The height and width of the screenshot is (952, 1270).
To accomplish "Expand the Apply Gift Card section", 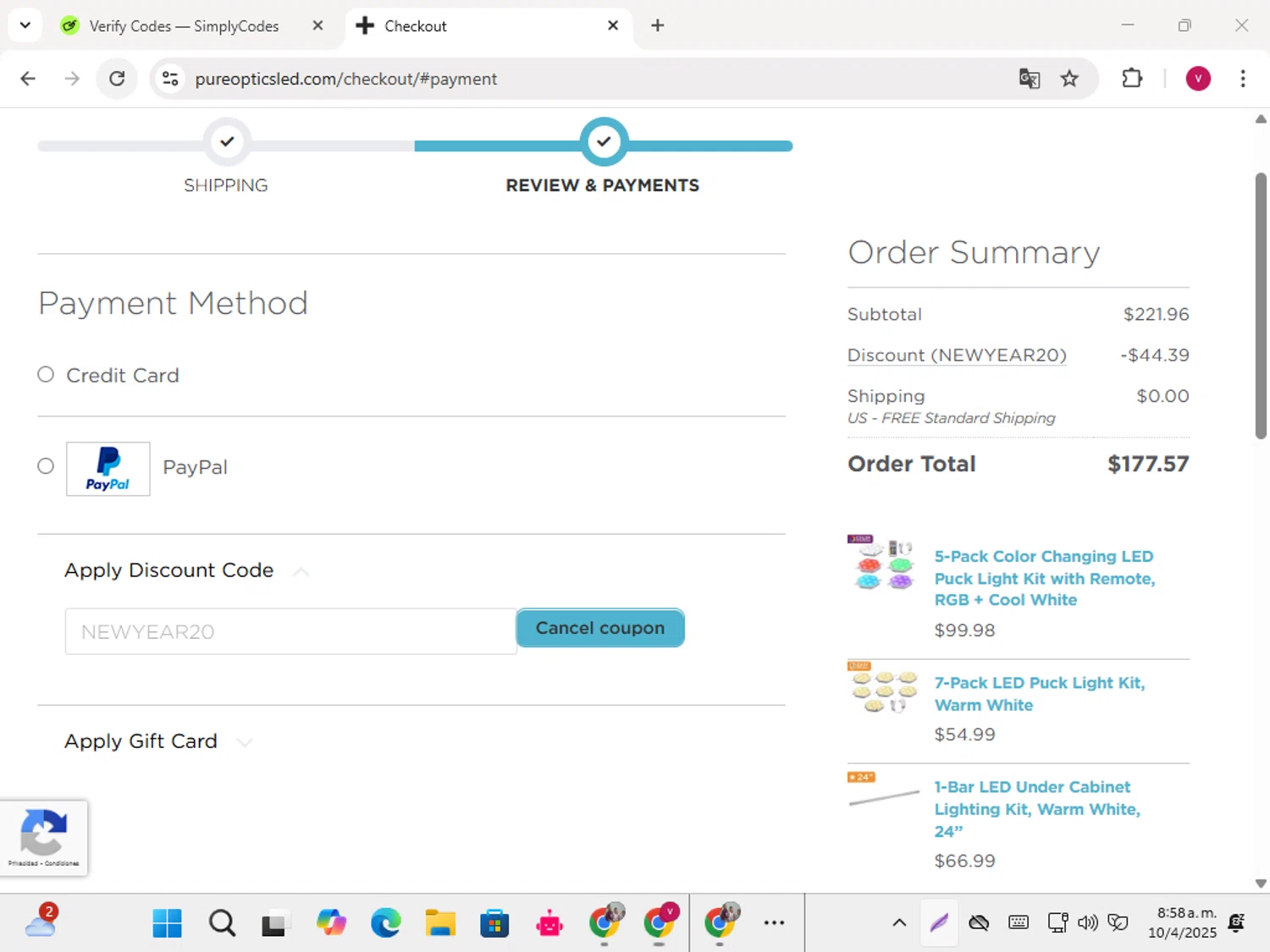I will [245, 742].
